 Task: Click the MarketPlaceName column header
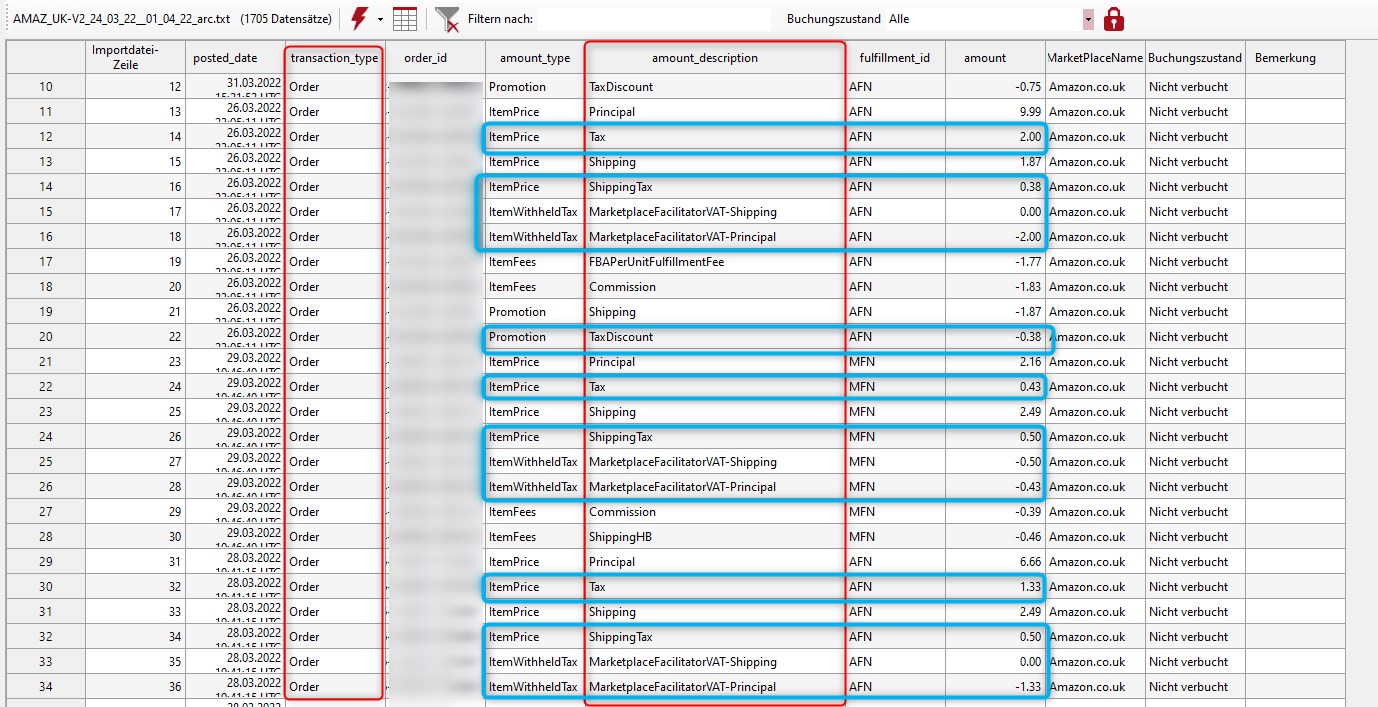click(x=1094, y=57)
